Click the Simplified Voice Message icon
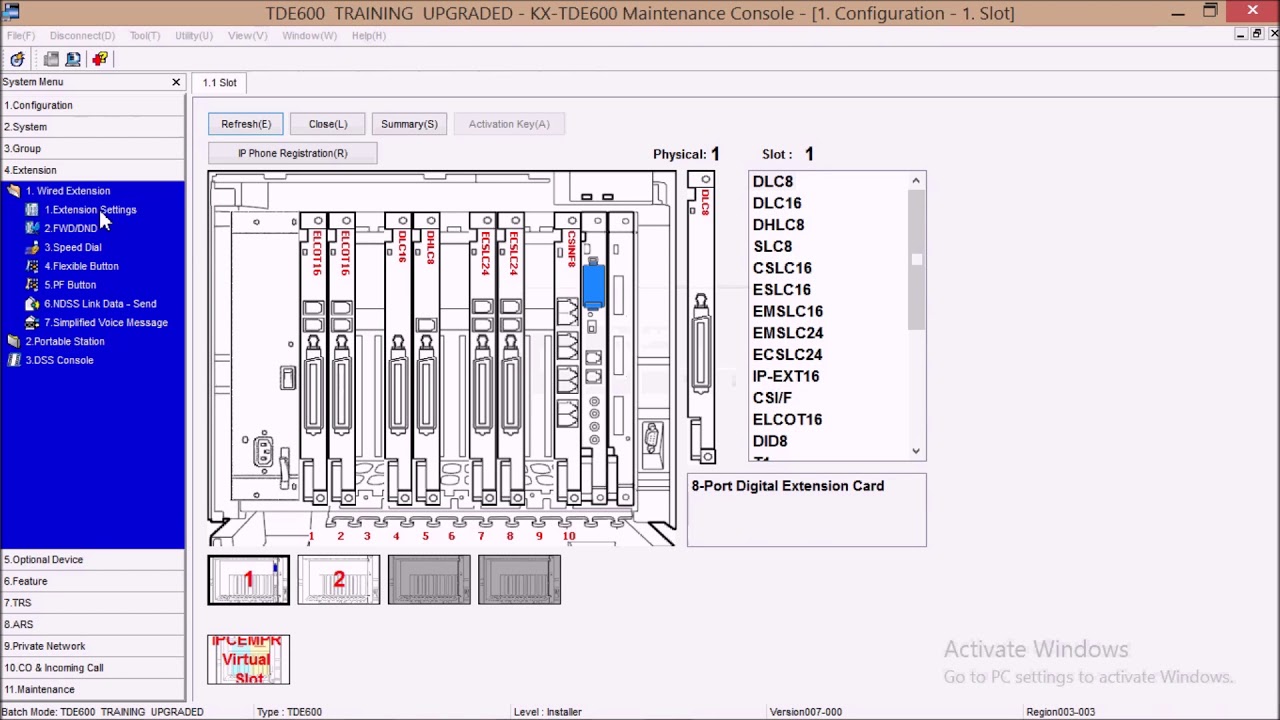The width and height of the screenshot is (1280, 720). 32,323
